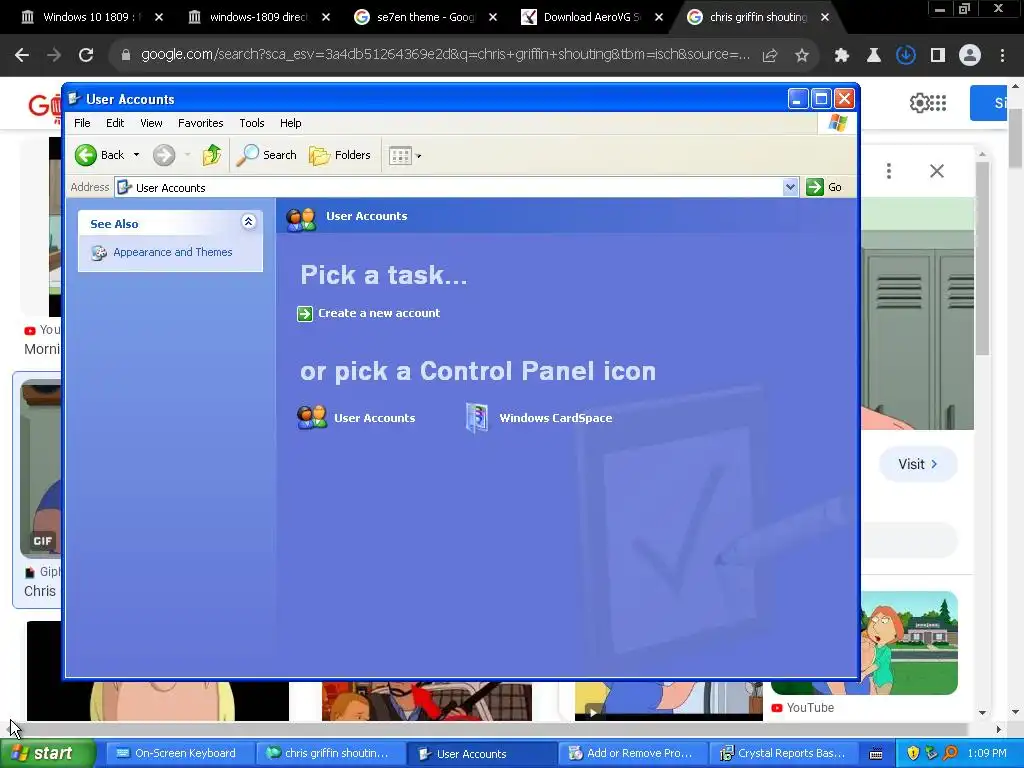Switch to windows-1809 directory tab
1024x768 pixels.
(259, 17)
